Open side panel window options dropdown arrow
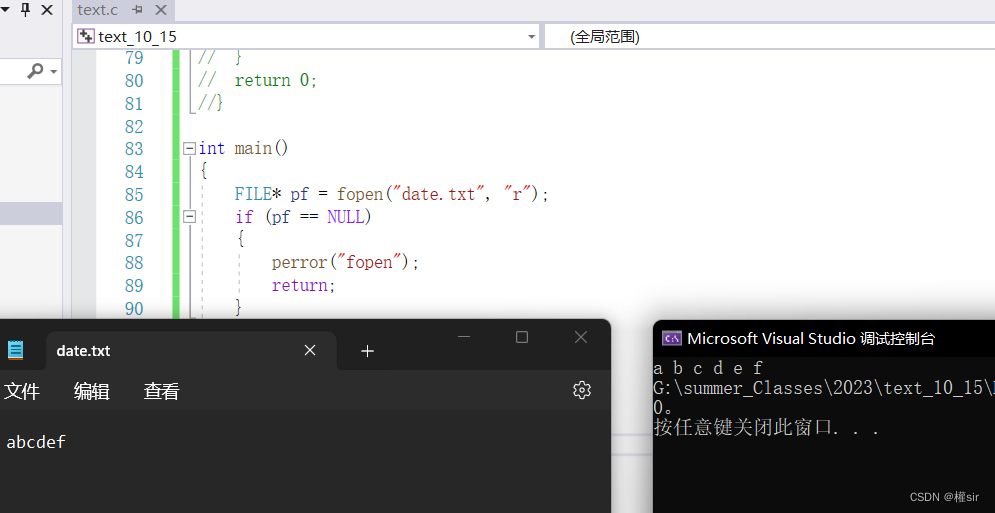Image resolution: width=995 pixels, height=513 pixels. click(x=4, y=10)
